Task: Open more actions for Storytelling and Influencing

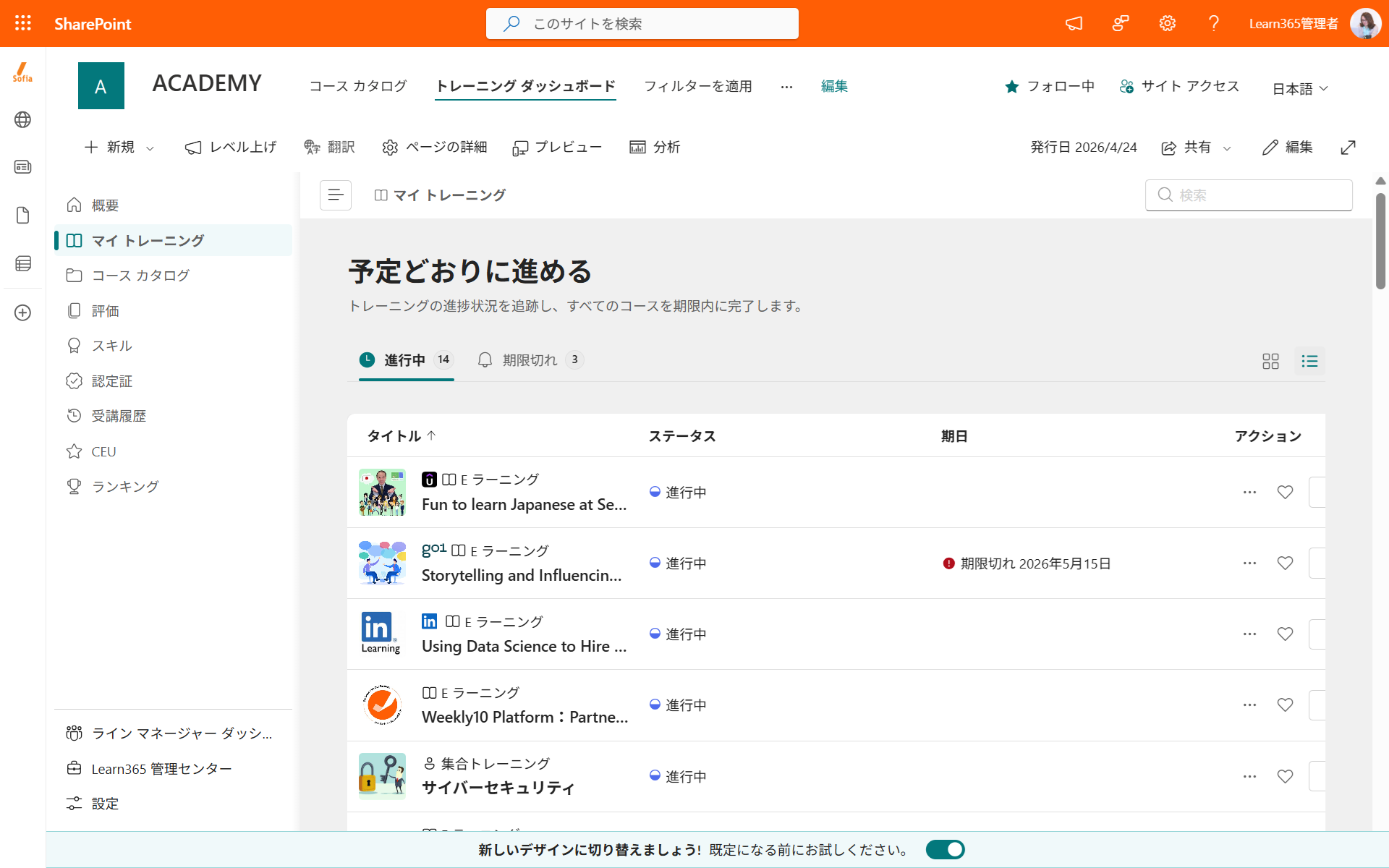Action: (1249, 563)
